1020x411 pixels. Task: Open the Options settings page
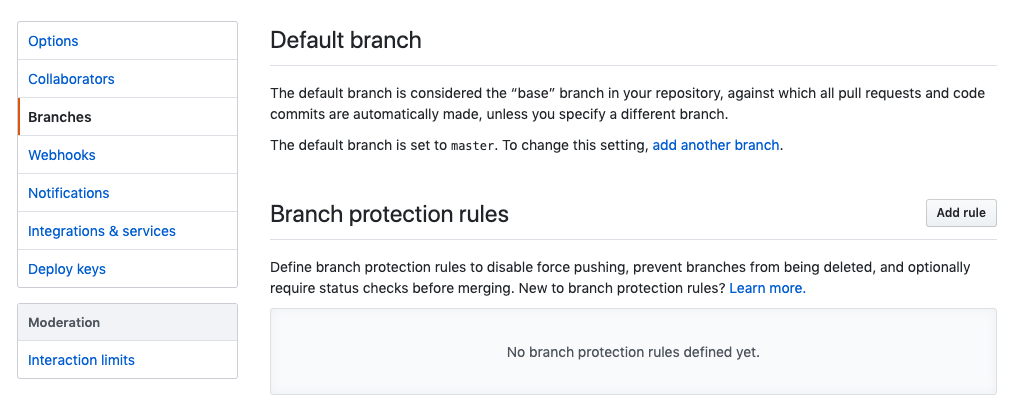click(x=53, y=41)
